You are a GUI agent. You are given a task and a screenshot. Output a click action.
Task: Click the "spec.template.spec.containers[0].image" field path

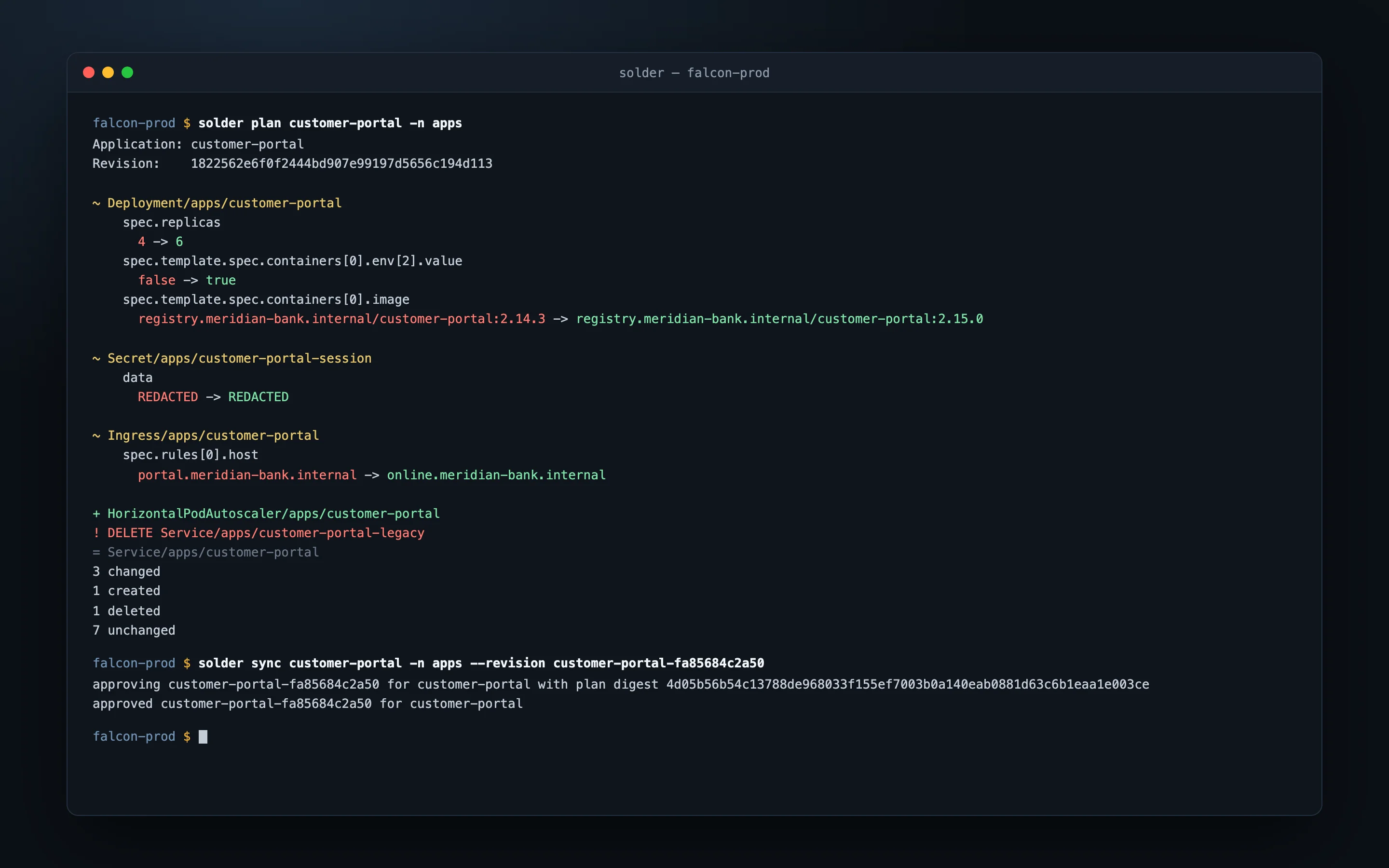point(266,299)
